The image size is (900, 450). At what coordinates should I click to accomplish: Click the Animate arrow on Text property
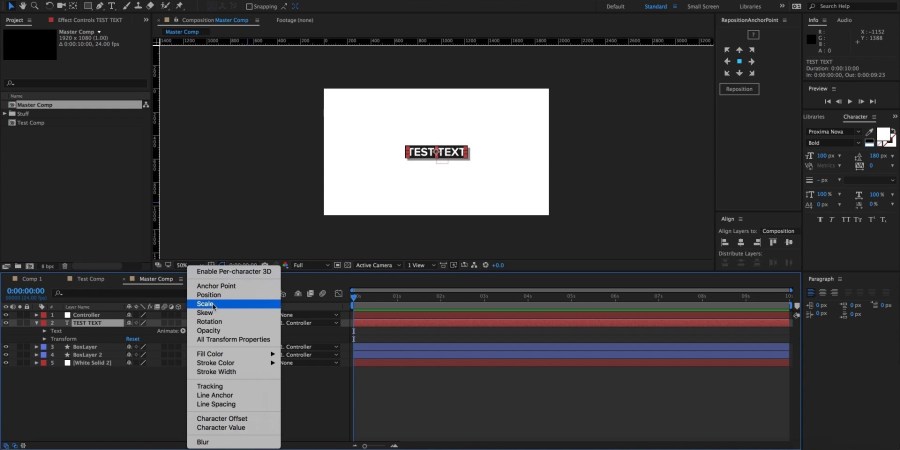[183, 331]
